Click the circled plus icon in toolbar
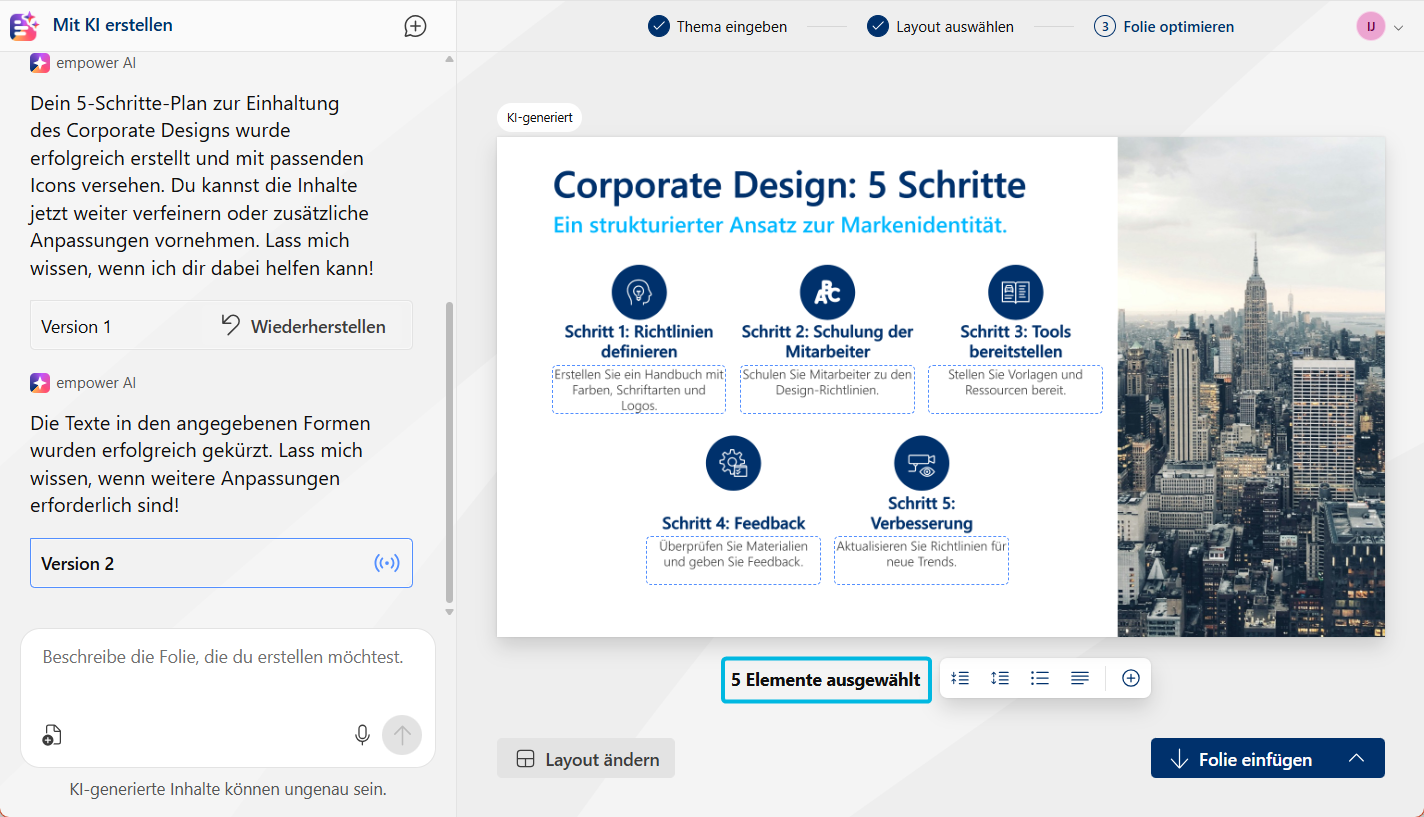Viewport: 1424px width, 817px height. coord(1131,678)
